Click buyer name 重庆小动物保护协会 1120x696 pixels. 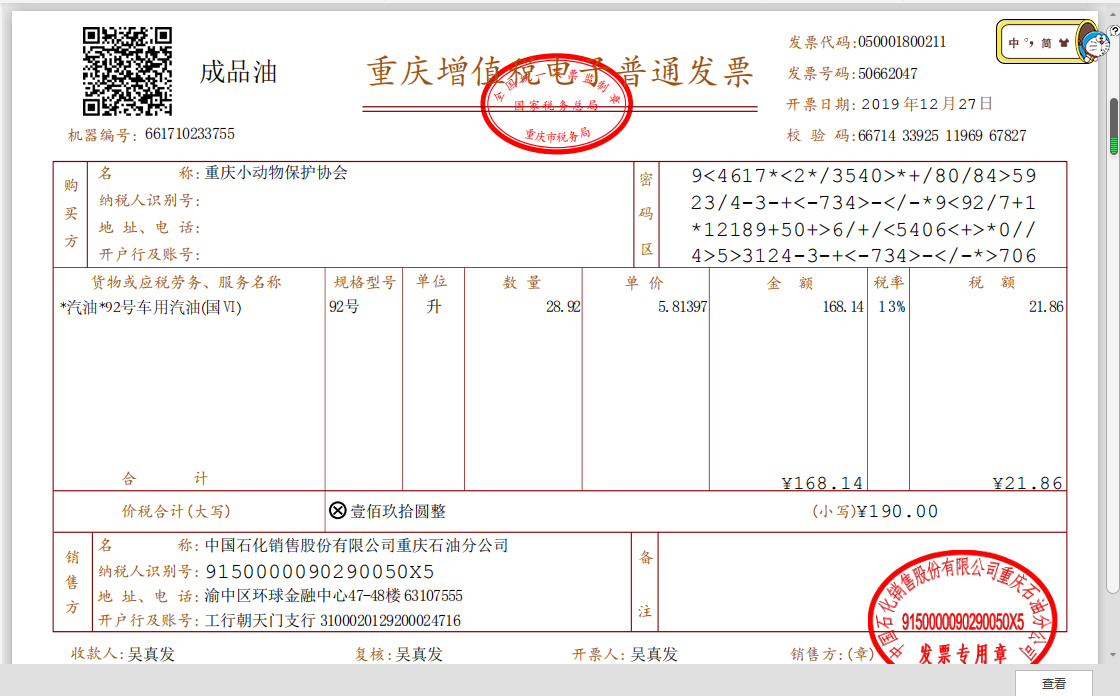[x=276, y=173]
